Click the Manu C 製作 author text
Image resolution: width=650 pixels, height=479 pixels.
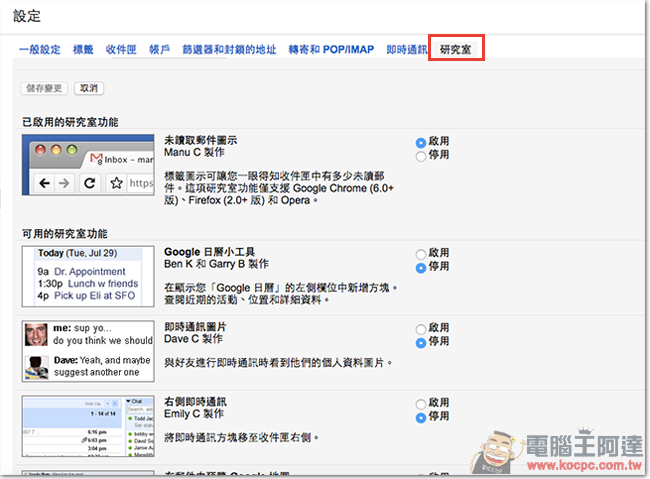pyautogui.click(x=194, y=153)
